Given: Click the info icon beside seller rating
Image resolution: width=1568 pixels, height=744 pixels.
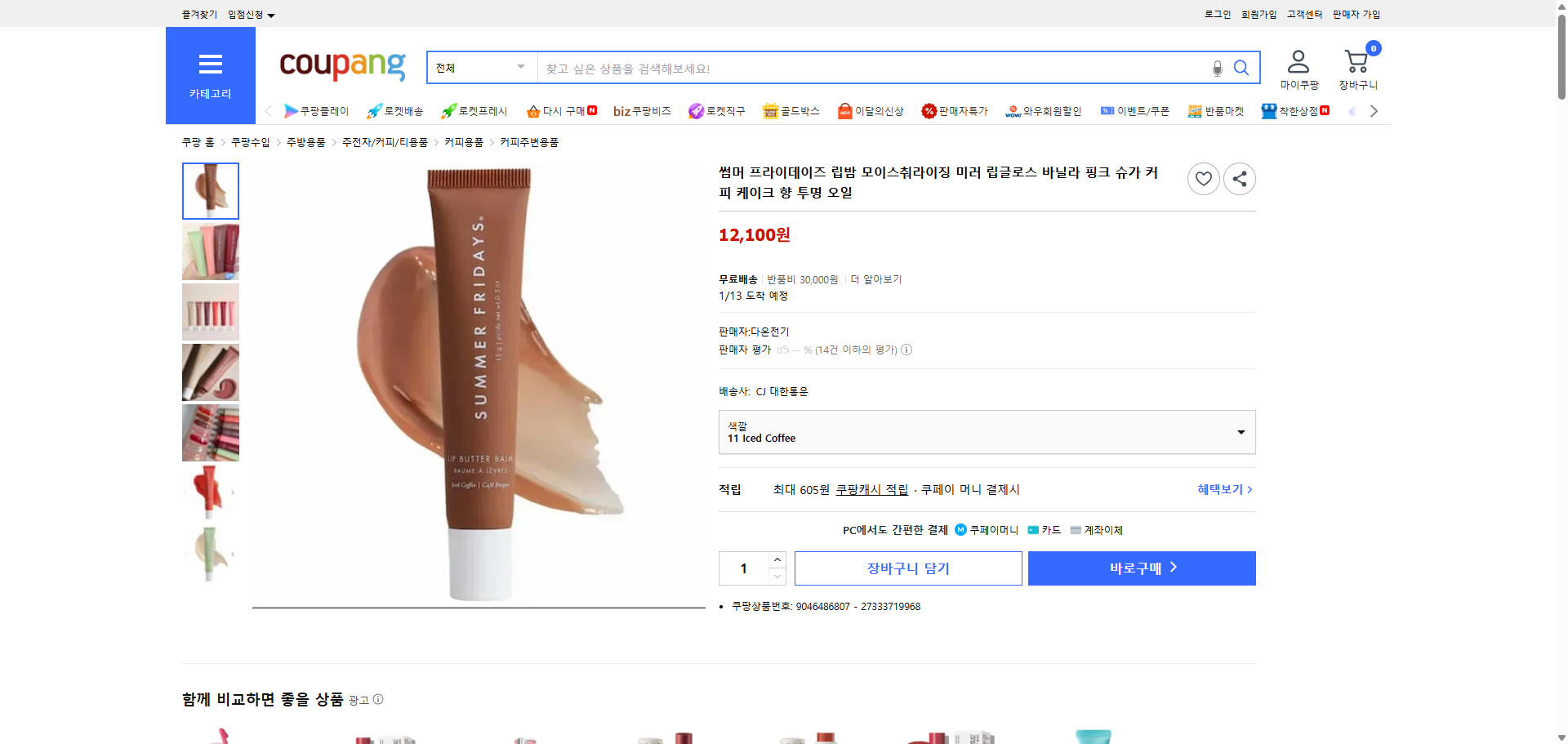Looking at the screenshot, I should [x=906, y=350].
